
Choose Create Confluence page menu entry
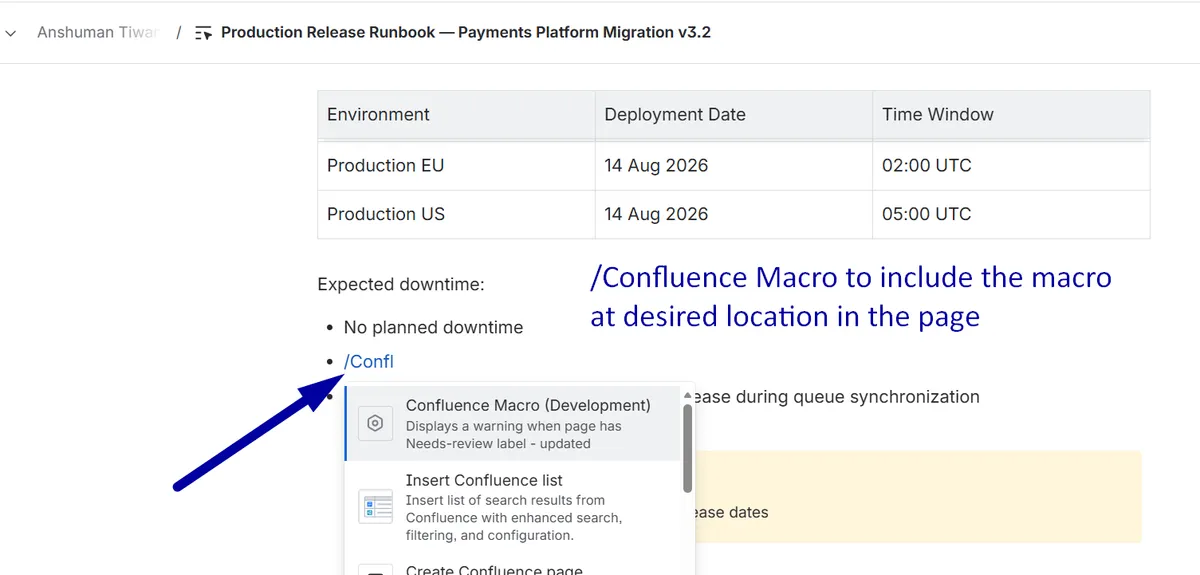[513, 567]
